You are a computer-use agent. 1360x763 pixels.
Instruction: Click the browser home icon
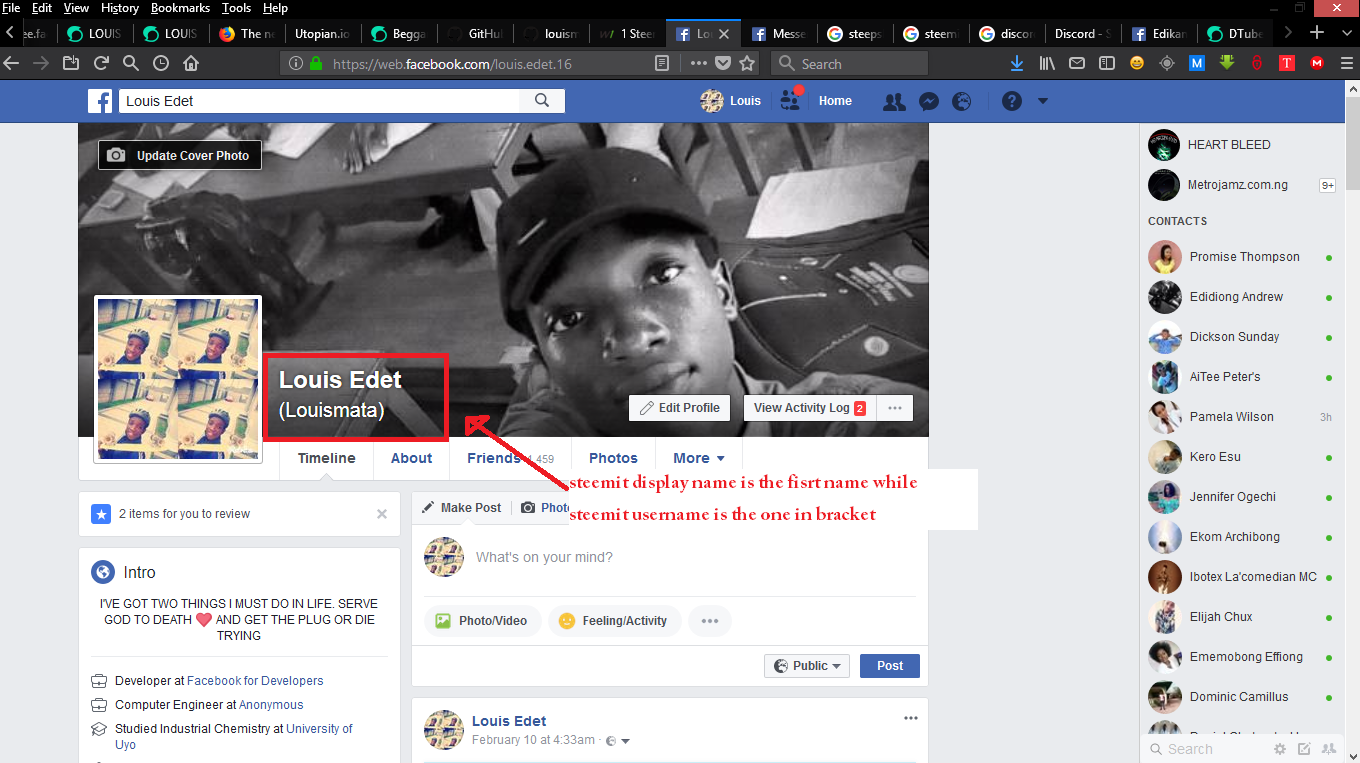coord(191,63)
